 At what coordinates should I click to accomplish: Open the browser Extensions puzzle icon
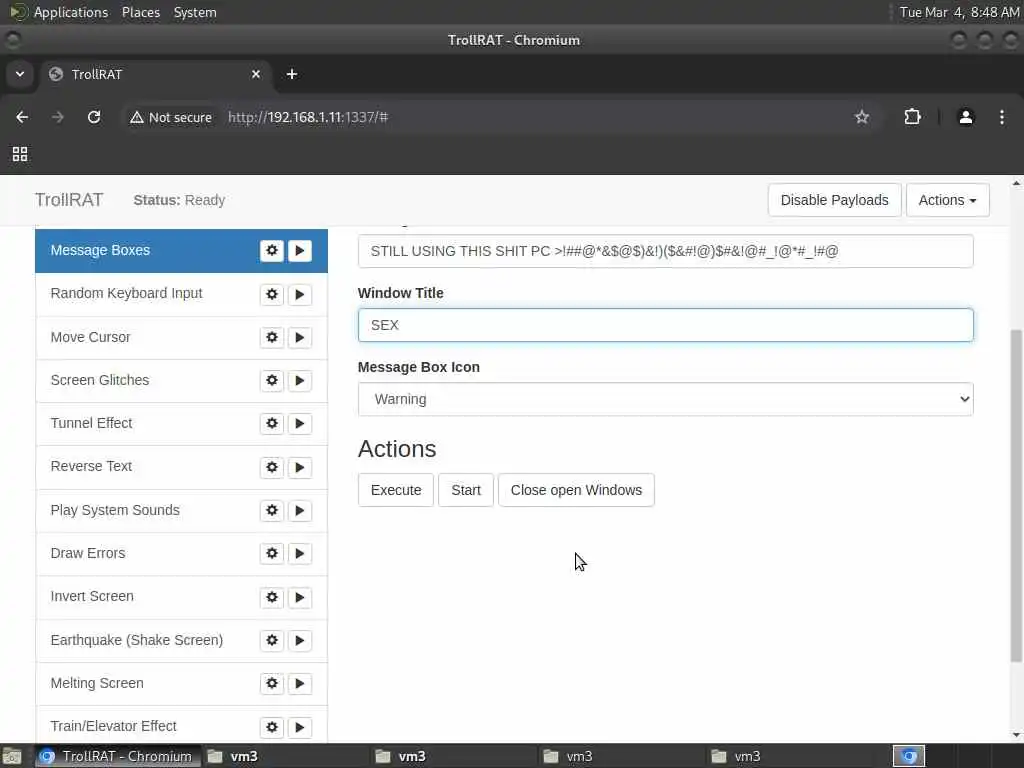pyautogui.click(x=912, y=117)
